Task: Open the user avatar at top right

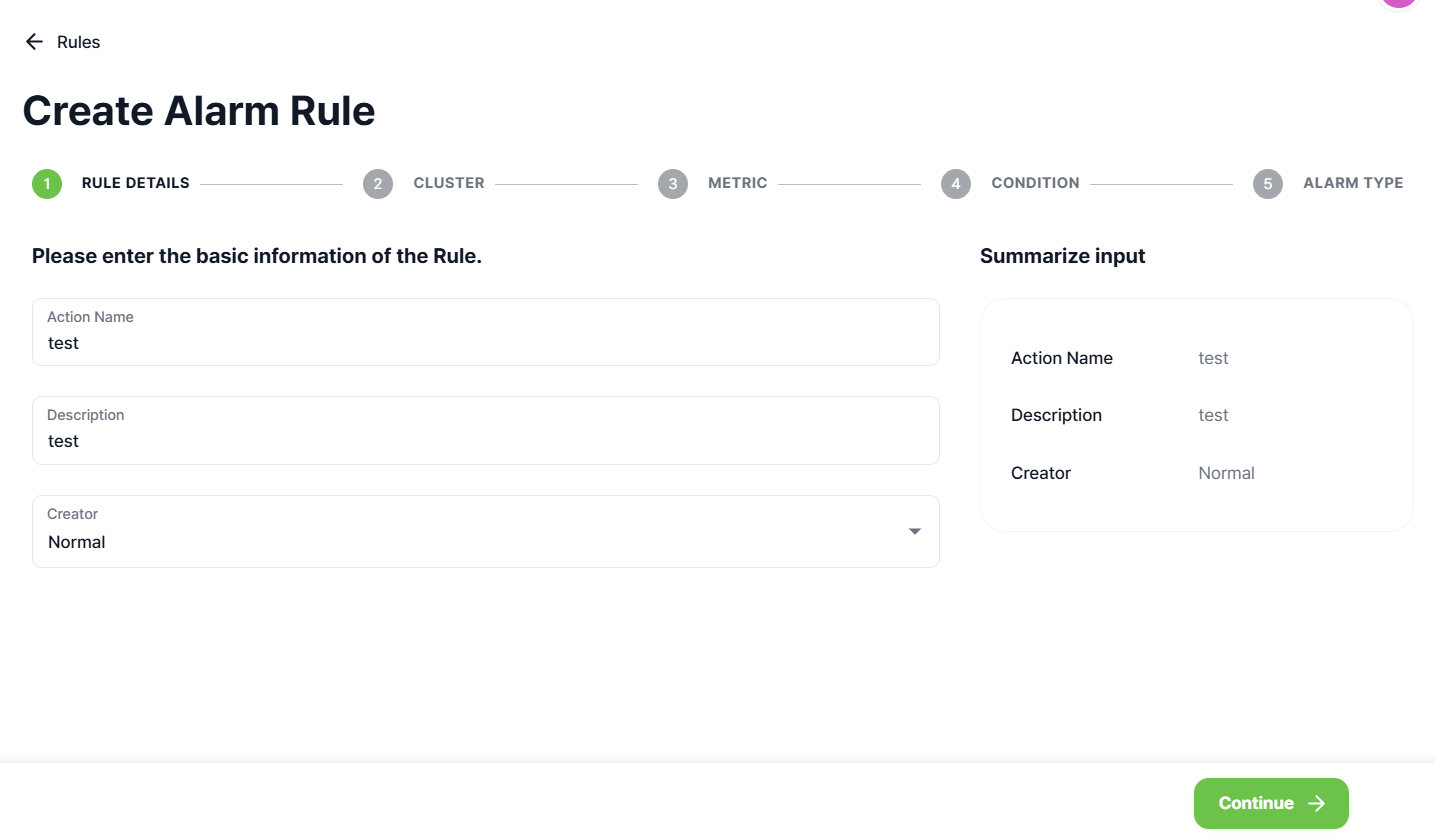Action: click(1400, 3)
